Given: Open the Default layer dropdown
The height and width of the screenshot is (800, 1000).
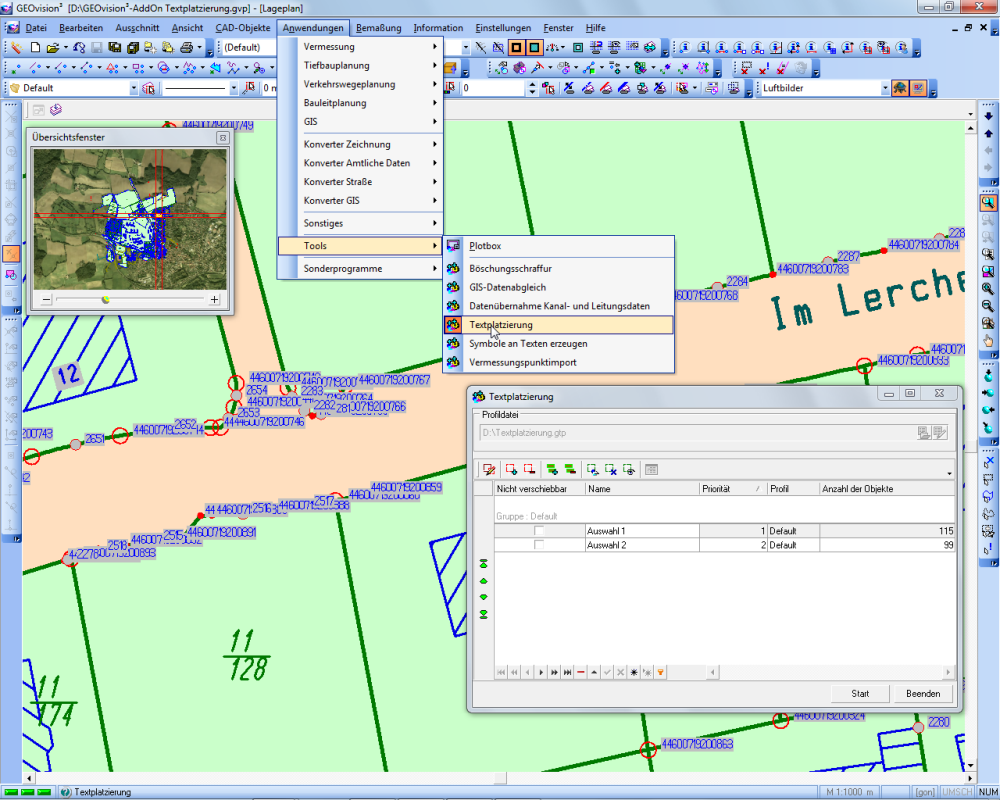Looking at the screenshot, I should click(x=133, y=88).
